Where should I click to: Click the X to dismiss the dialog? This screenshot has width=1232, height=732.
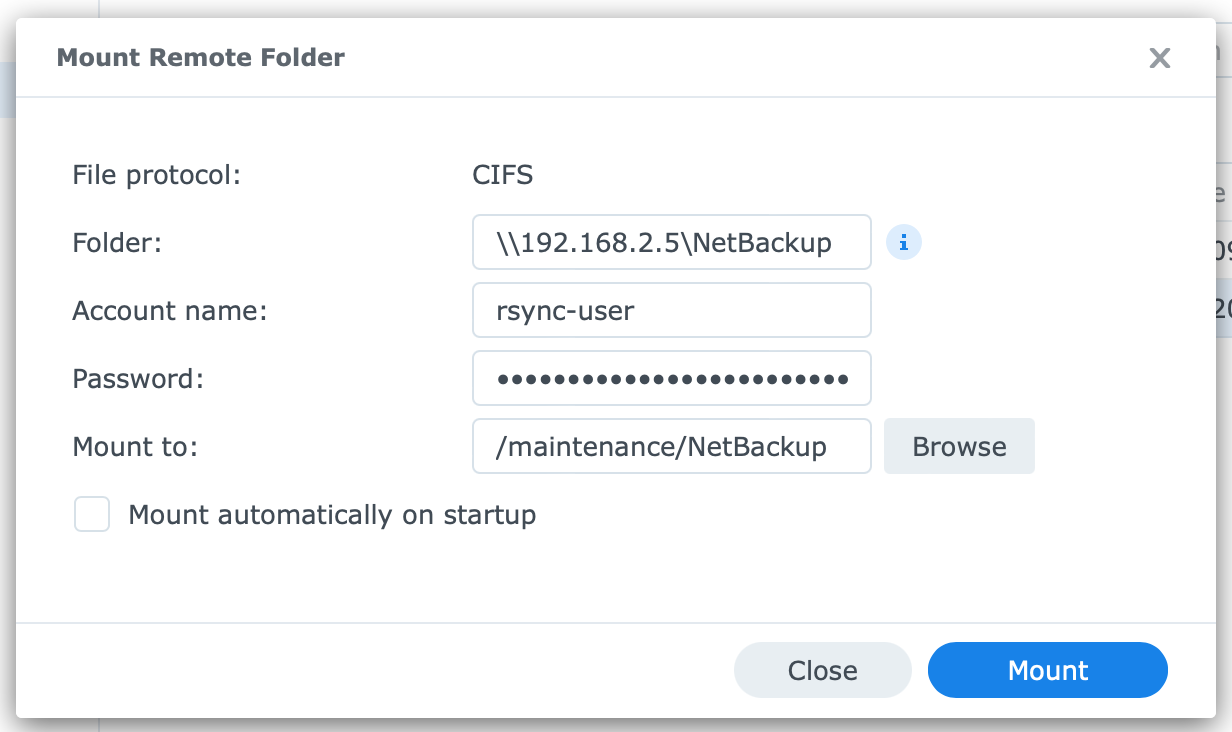(1159, 58)
